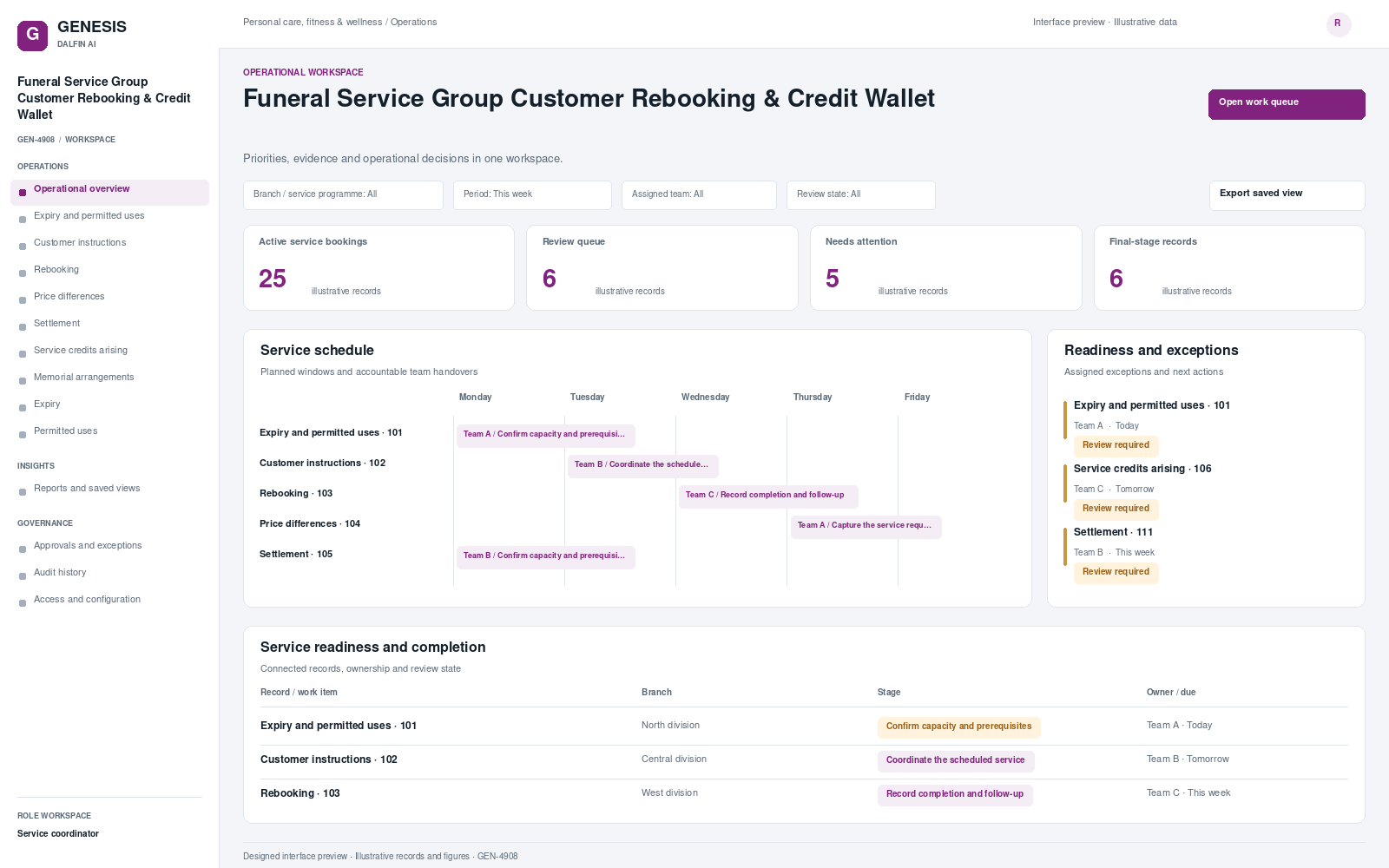Click Operations breadcrumb link
This screenshot has width=1389, height=868.
coord(413,23)
